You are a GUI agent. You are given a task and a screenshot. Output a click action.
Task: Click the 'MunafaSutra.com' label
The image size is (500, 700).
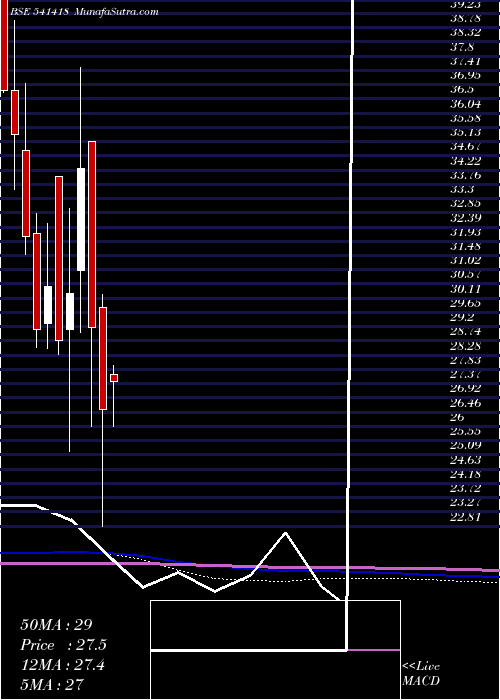point(116,12)
